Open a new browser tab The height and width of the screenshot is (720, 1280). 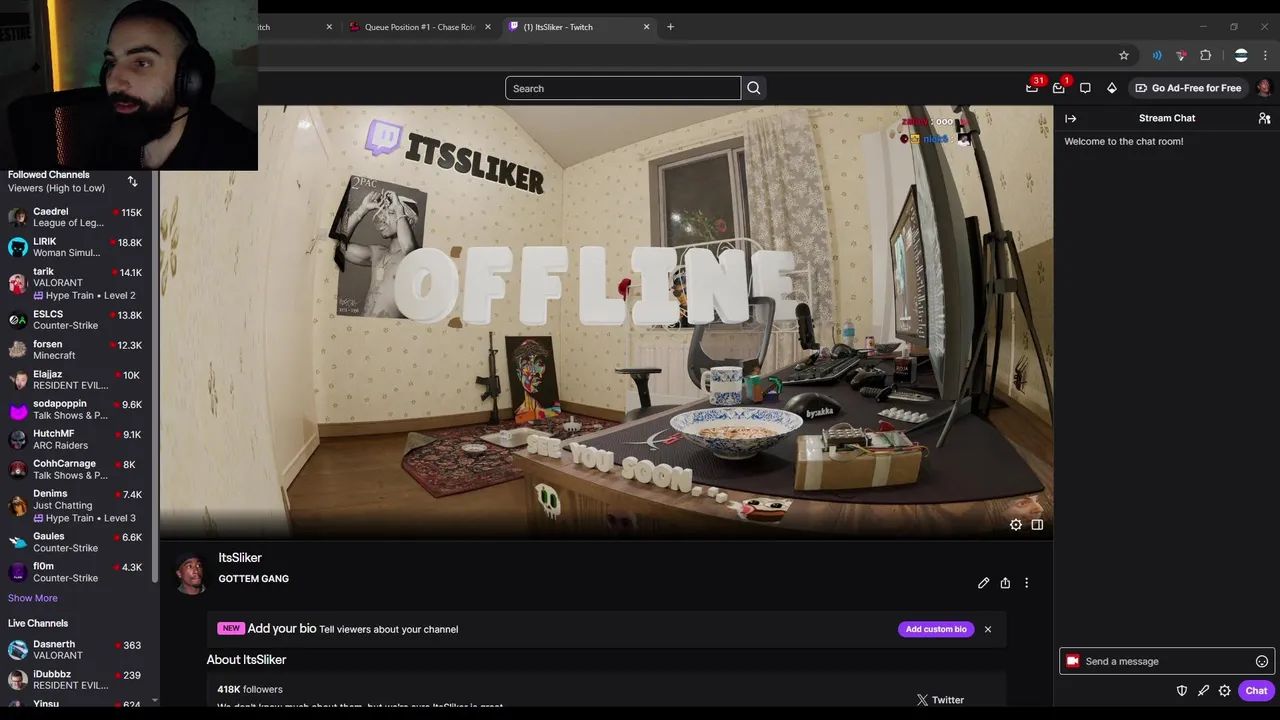[x=670, y=27]
